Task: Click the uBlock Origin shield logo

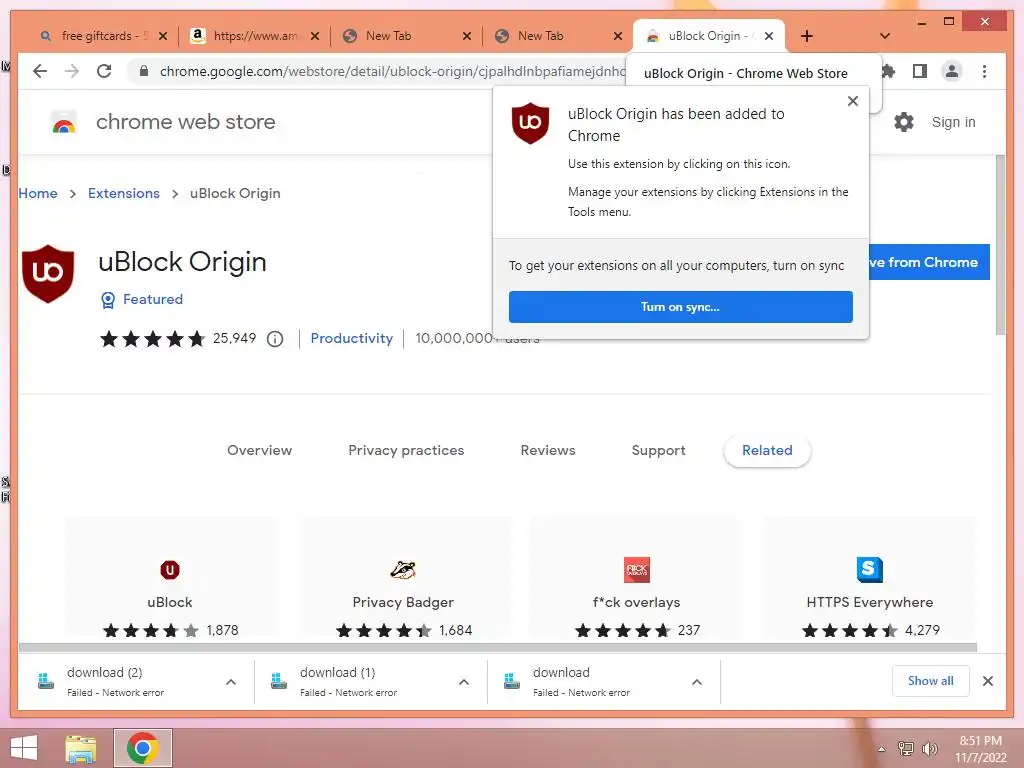Action: [48, 274]
